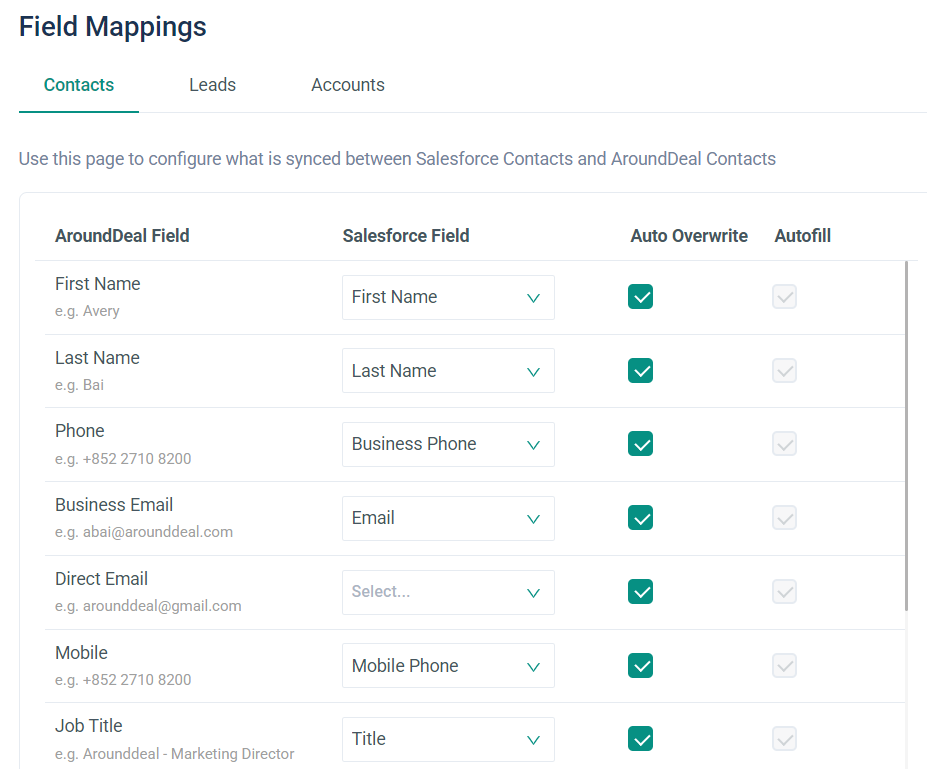Disable Auto Overwrite for Phone
This screenshot has width=927, height=769.
[x=640, y=444]
